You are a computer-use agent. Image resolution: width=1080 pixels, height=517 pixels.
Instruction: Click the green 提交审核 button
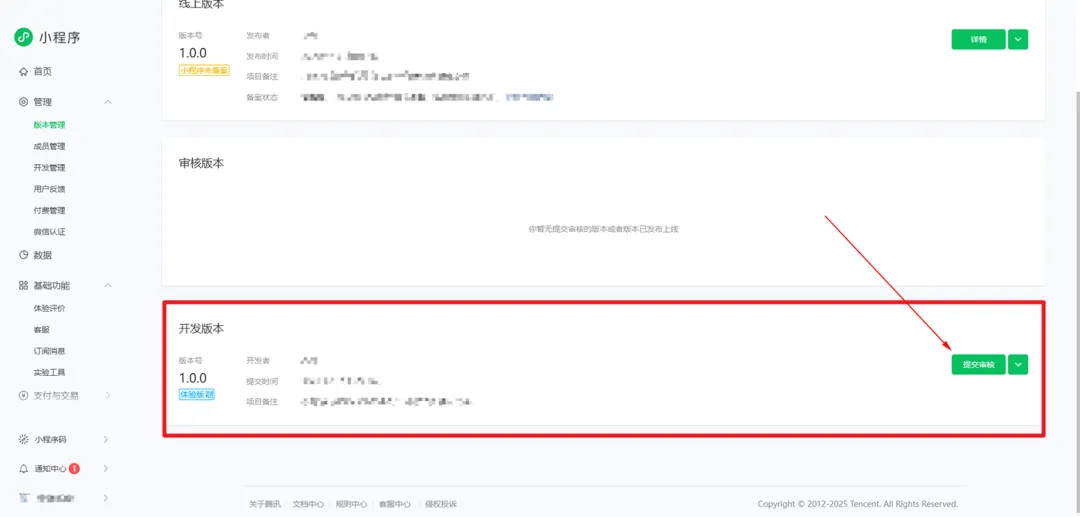pyautogui.click(x=979, y=365)
